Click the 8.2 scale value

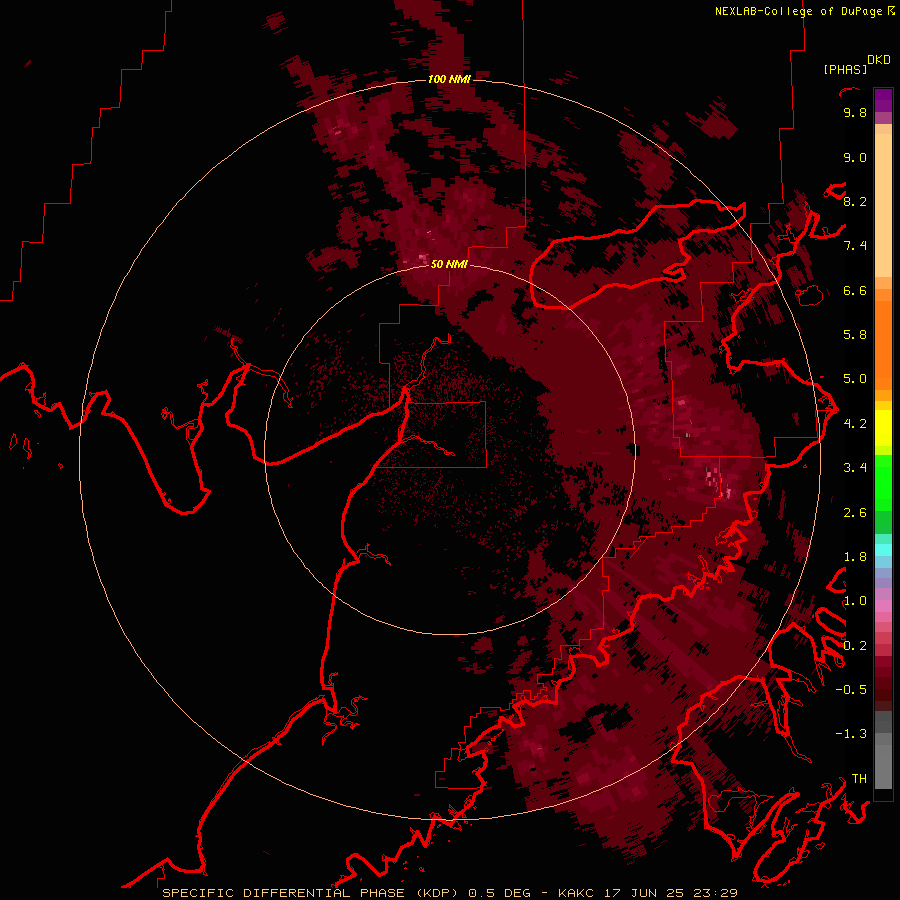pyautogui.click(x=855, y=201)
